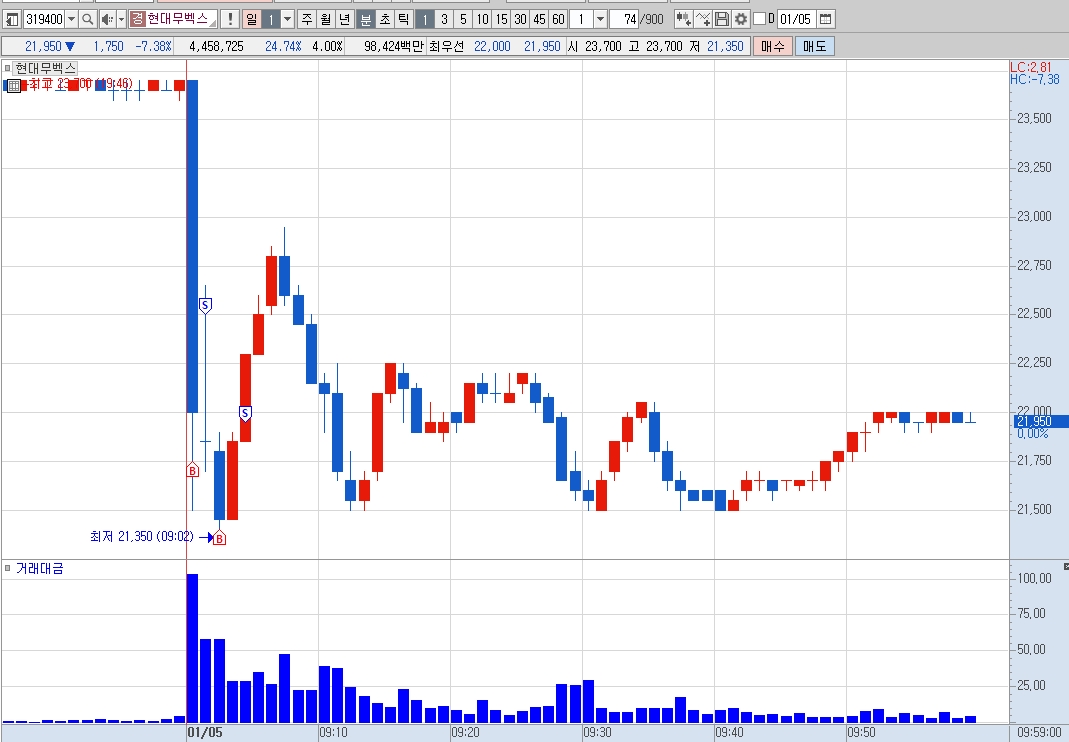The width and height of the screenshot is (1069, 742).
Task: Toggle the D date checkbox
Action: coord(759,19)
